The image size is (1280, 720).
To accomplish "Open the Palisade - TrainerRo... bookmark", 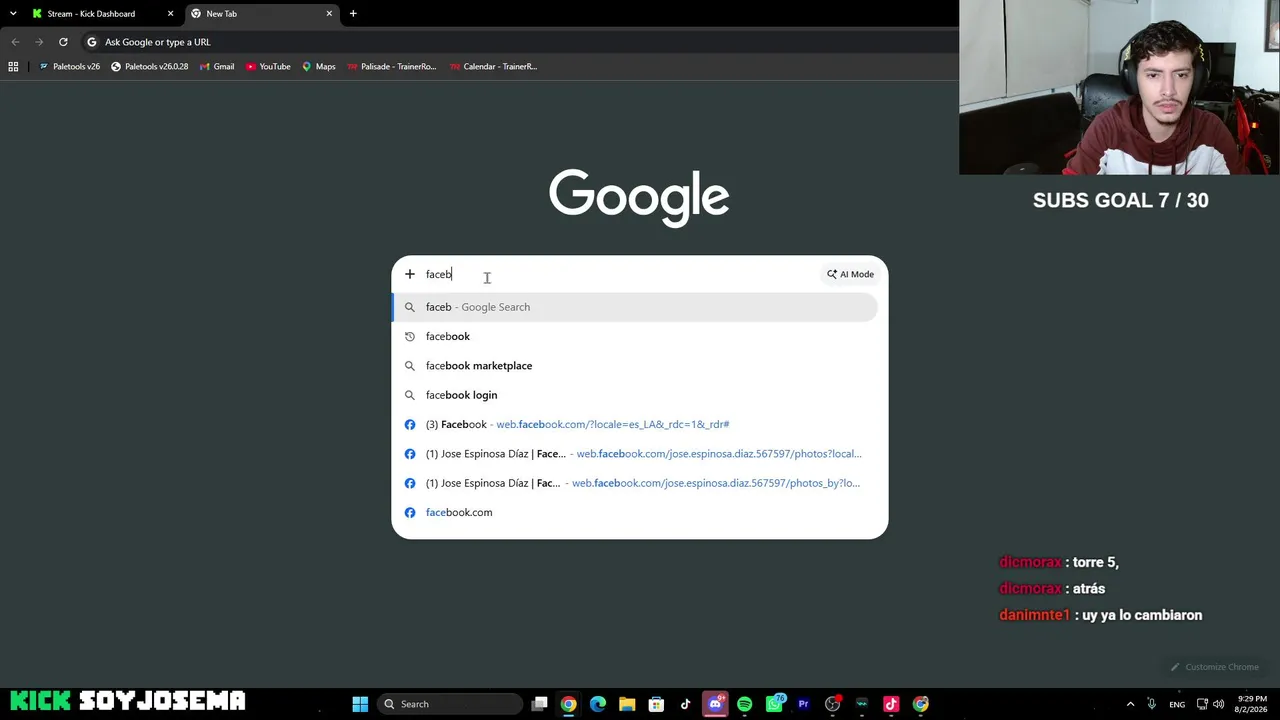I will [391, 67].
